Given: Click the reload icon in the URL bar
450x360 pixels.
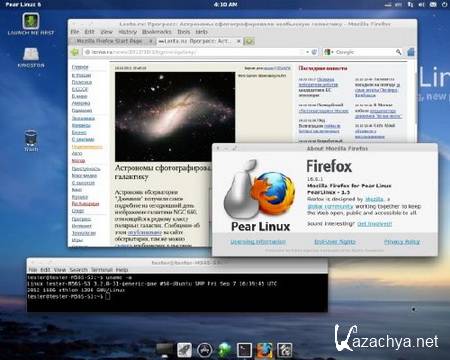Looking at the screenshot, I should point(314,52).
